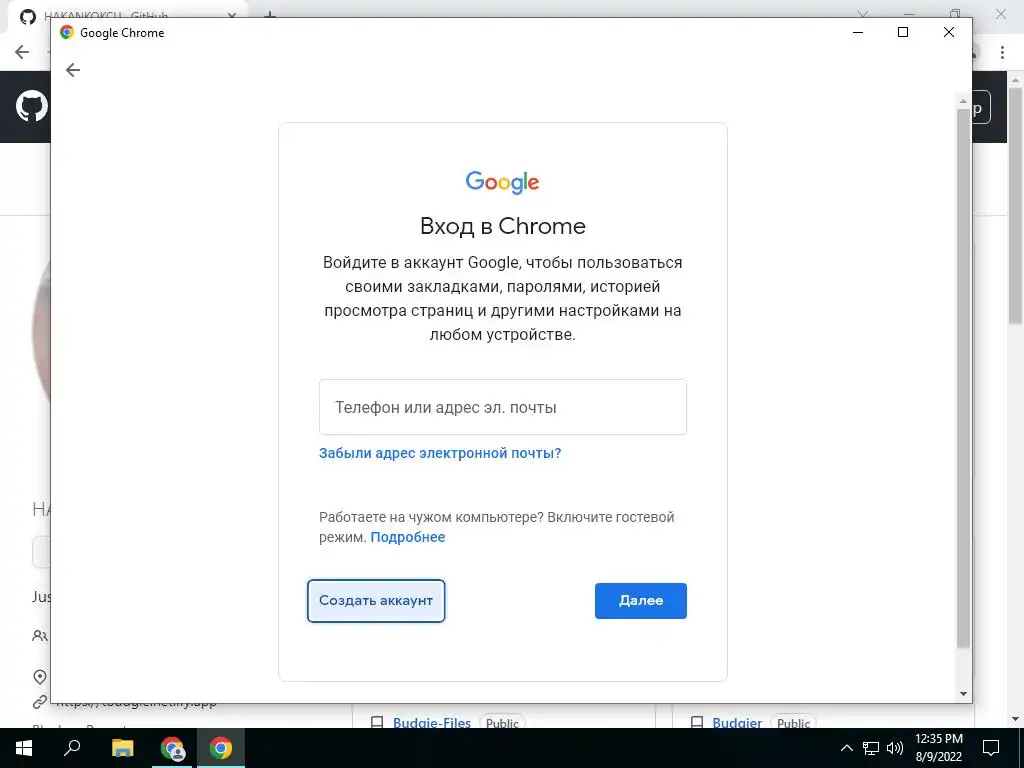Focus the phone or email input field

tap(502, 407)
